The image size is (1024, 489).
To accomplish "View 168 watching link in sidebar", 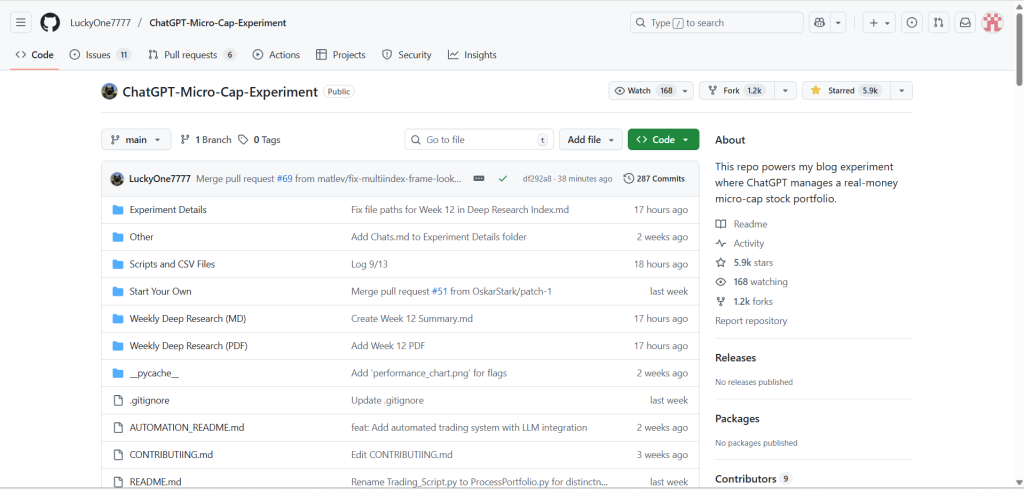I will [752, 282].
